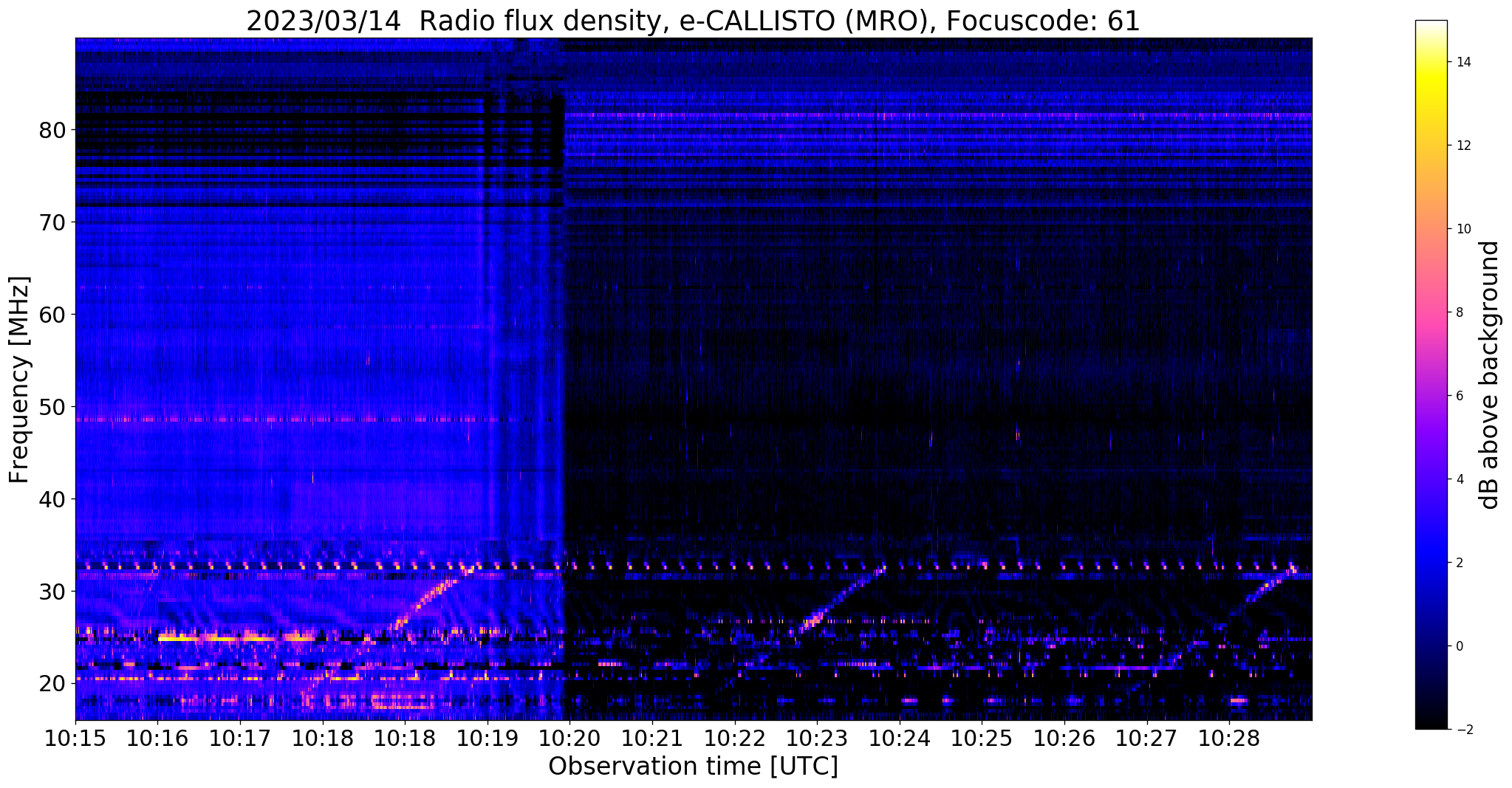Click time tick label 10:19
The image size is (1512, 788).
[488, 739]
